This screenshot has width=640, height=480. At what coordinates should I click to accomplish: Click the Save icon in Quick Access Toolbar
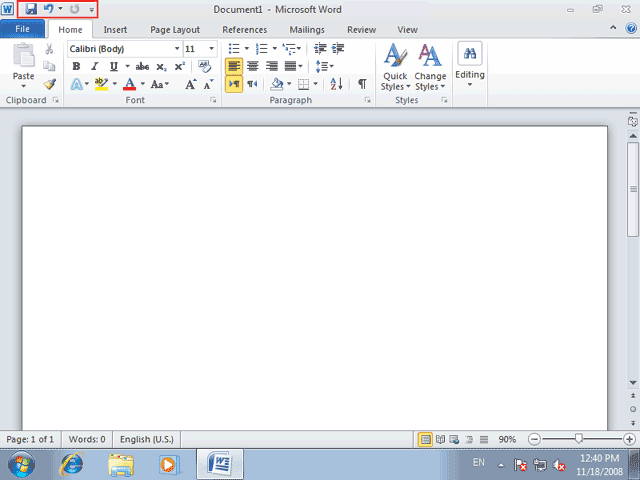(31, 9)
